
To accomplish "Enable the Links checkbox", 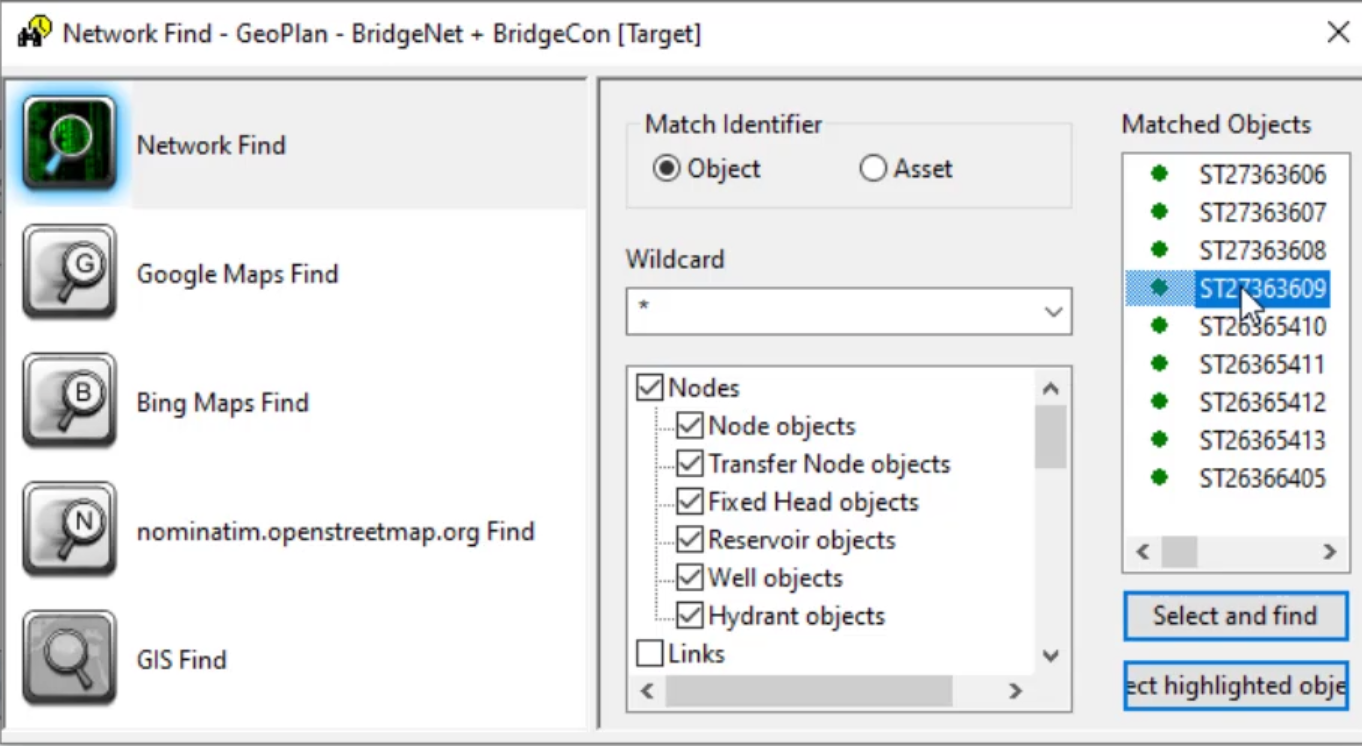I will pos(650,654).
